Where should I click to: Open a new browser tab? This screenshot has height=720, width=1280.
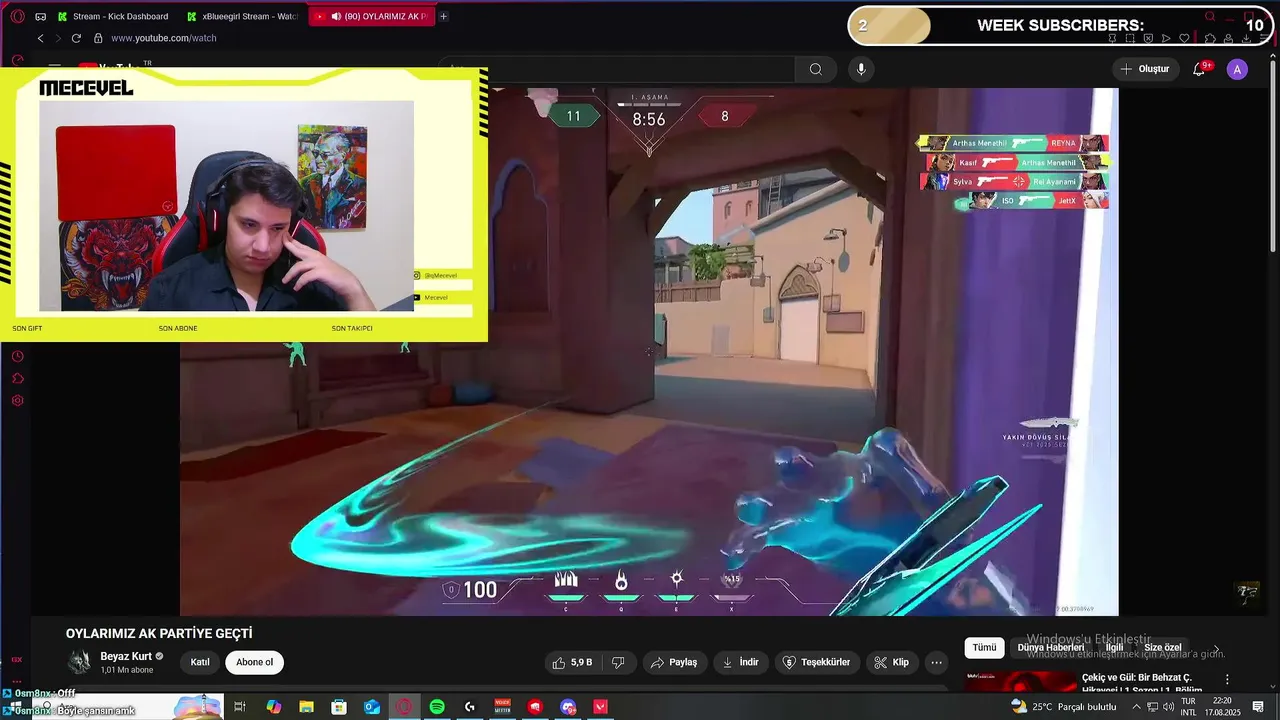pyautogui.click(x=444, y=16)
